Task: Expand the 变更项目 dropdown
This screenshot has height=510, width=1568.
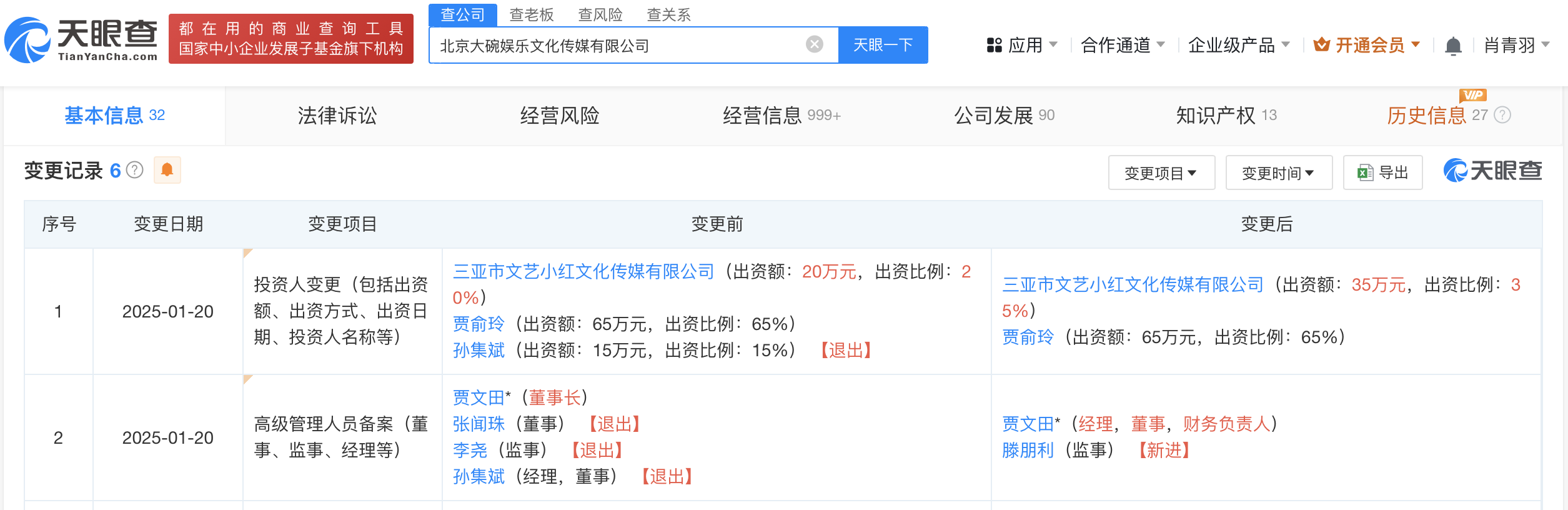Action: (1161, 172)
